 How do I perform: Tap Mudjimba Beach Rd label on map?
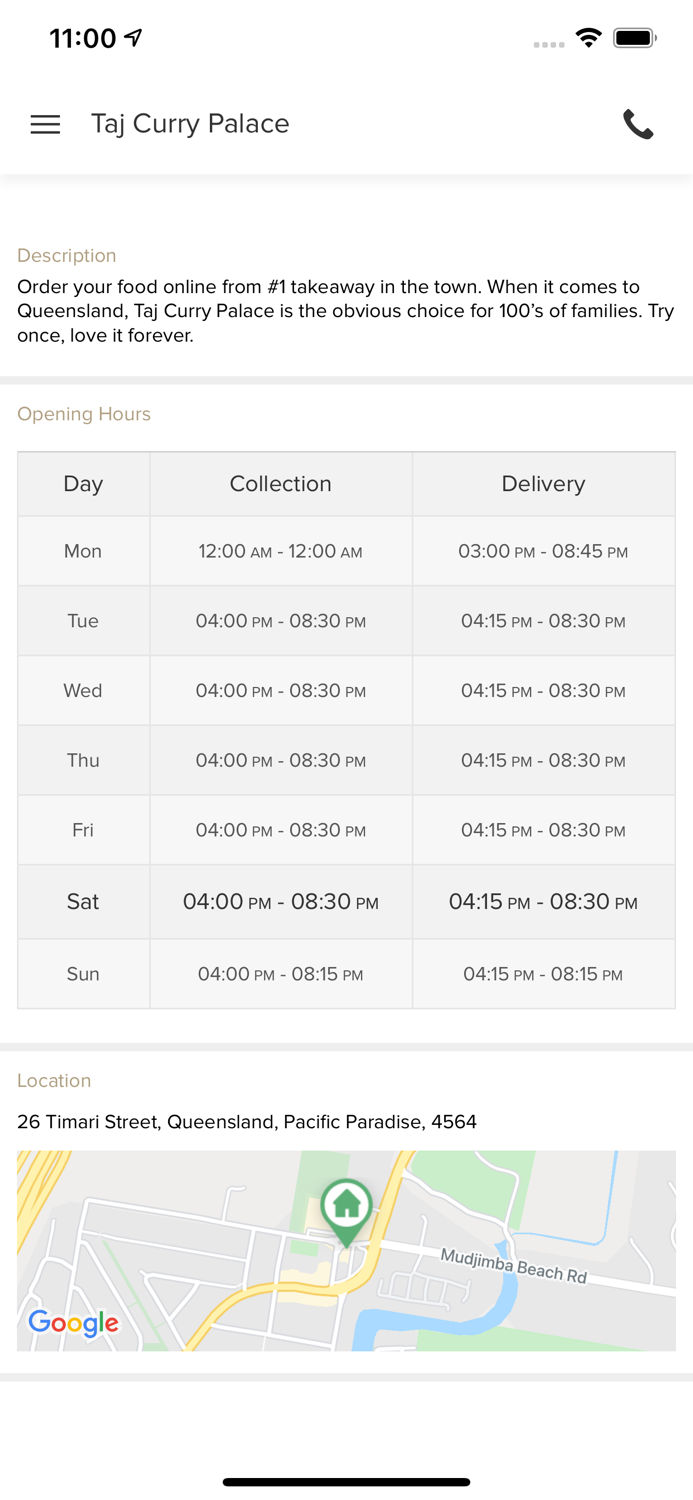514,1266
